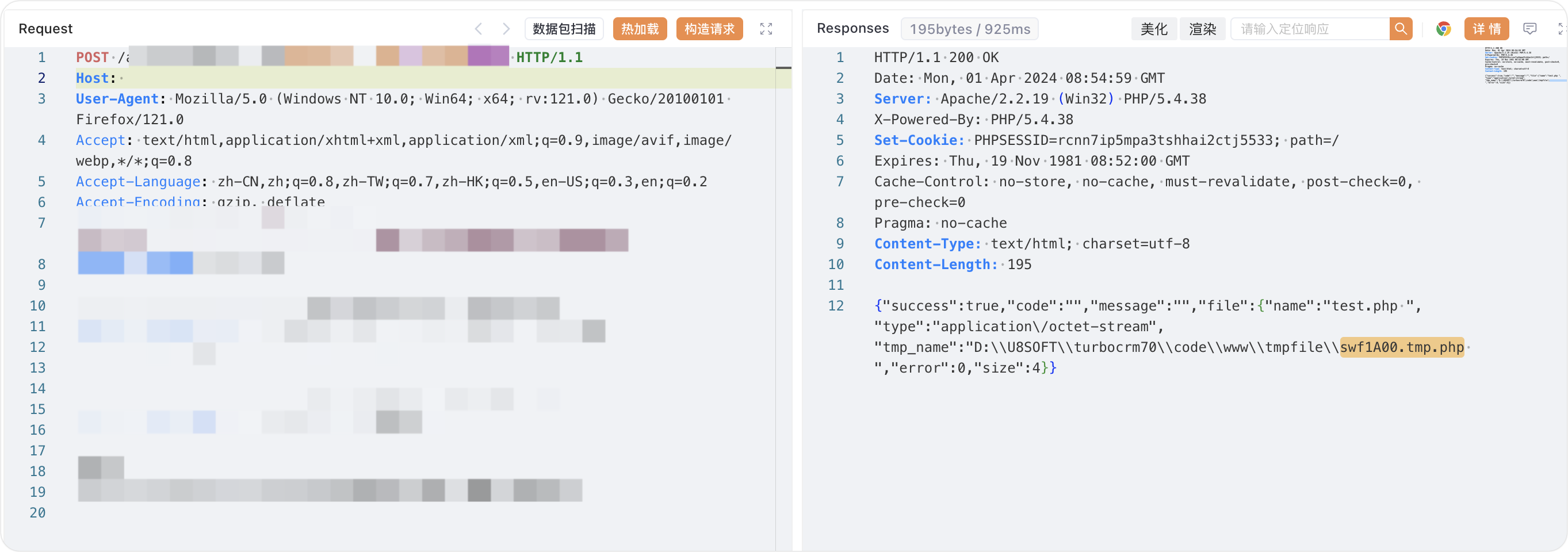Click the 195bytes / 925ms info label

[x=969, y=28]
